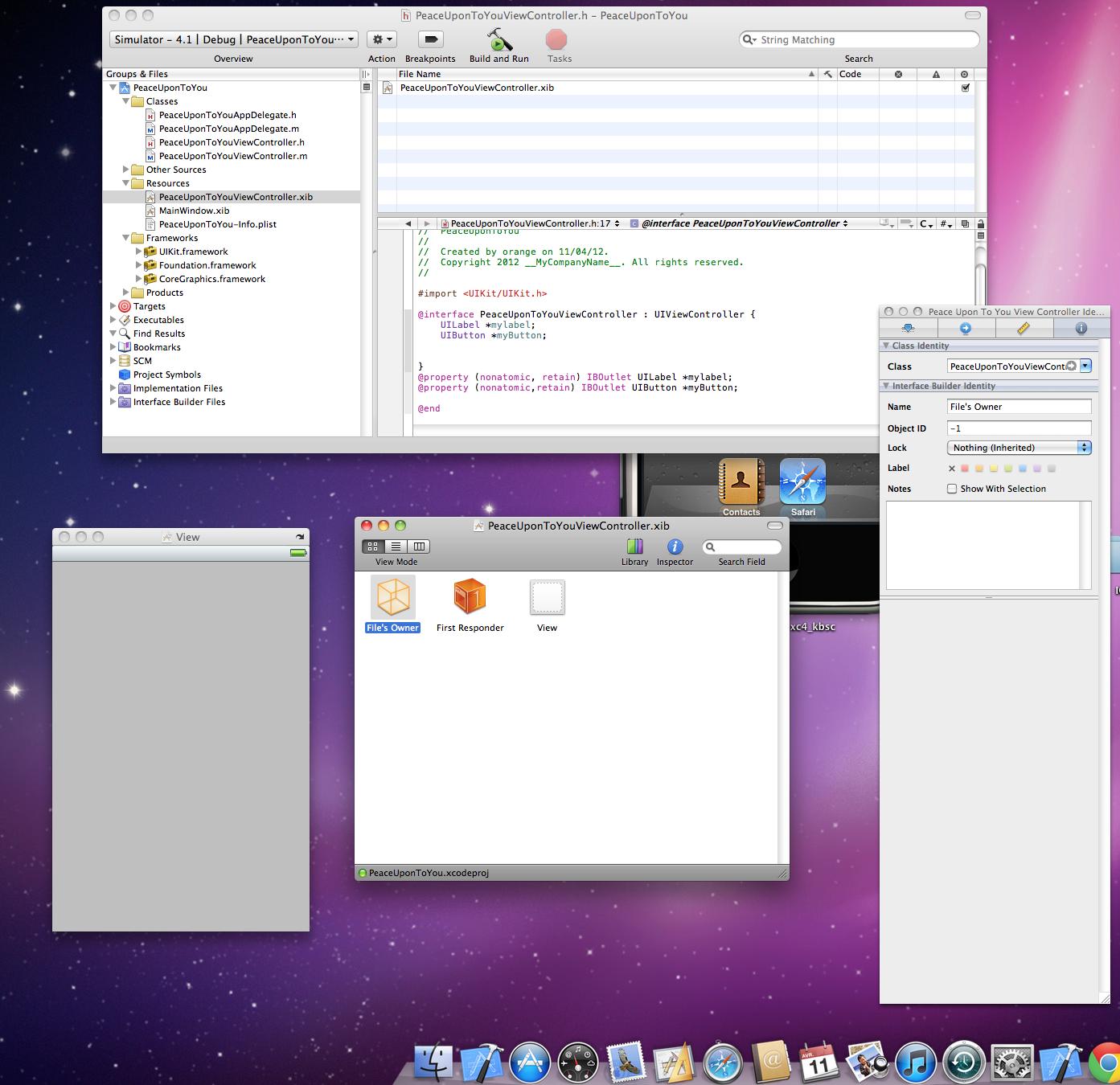Open the Simulator 4.1 Debug overview dropdown
The width and height of the screenshot is (1120, 1085).
point(234,39)
